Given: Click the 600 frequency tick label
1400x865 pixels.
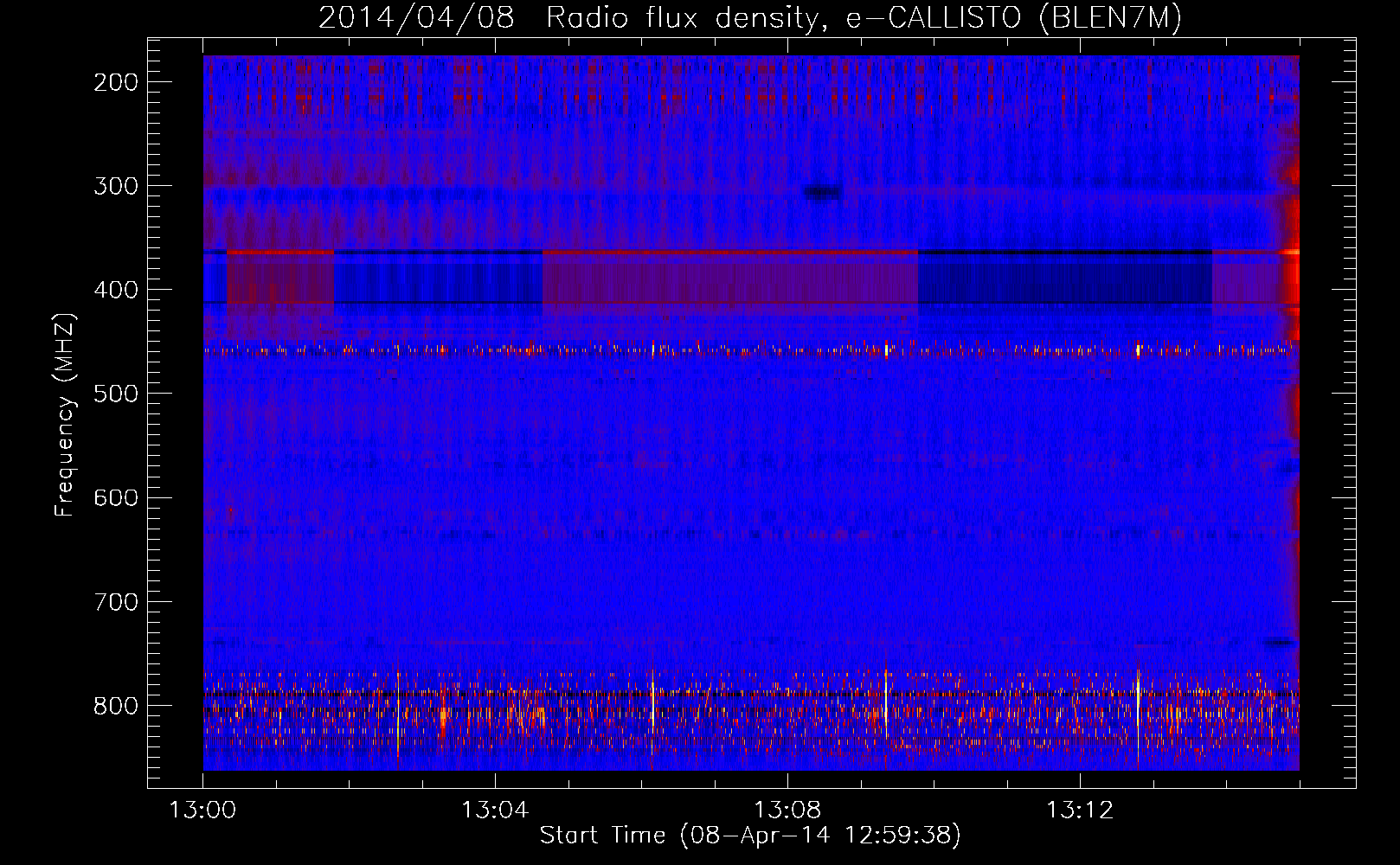Looking at the screenshot, I should [116, 497].
